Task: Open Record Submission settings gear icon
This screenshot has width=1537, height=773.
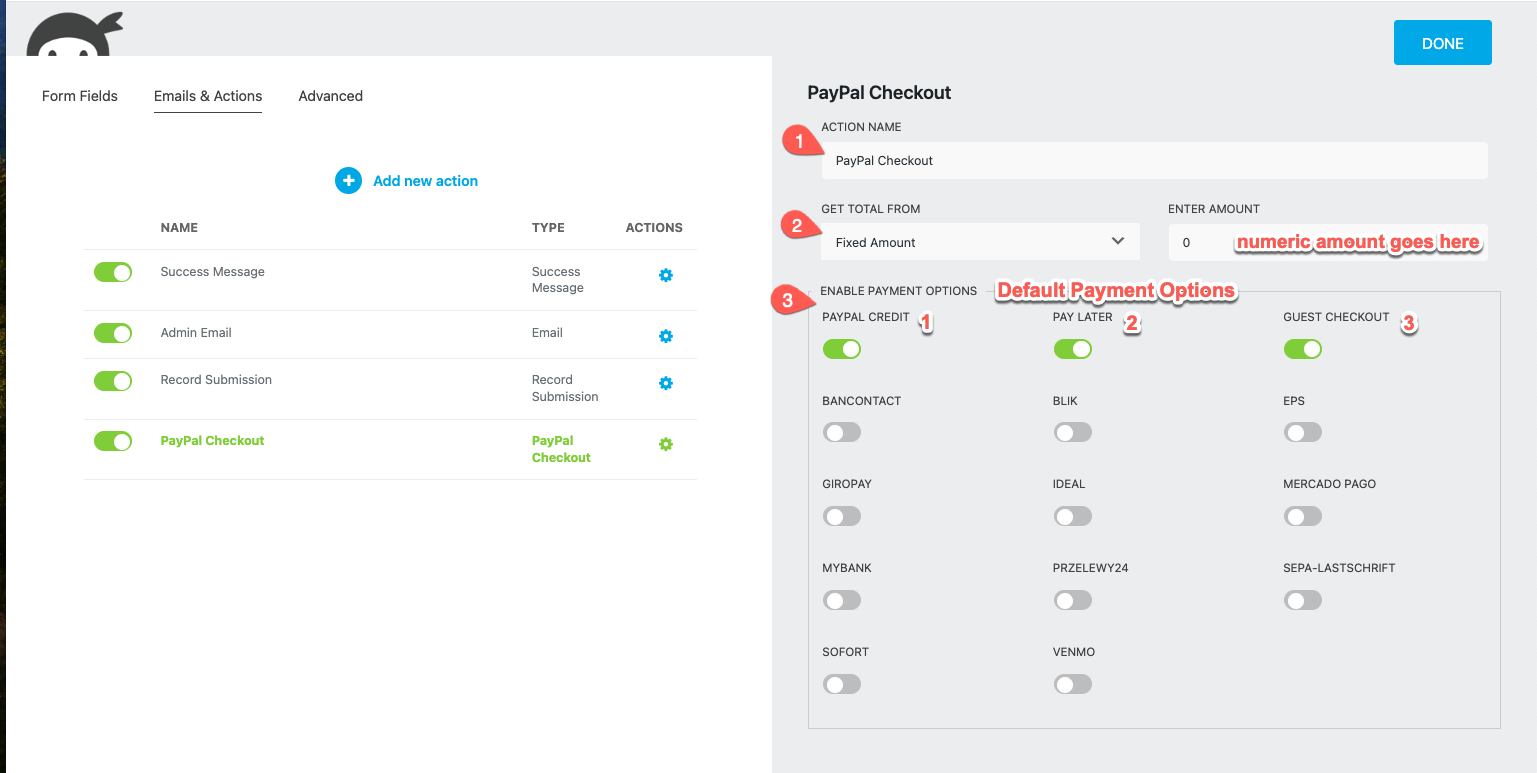Action: point(666,383)
